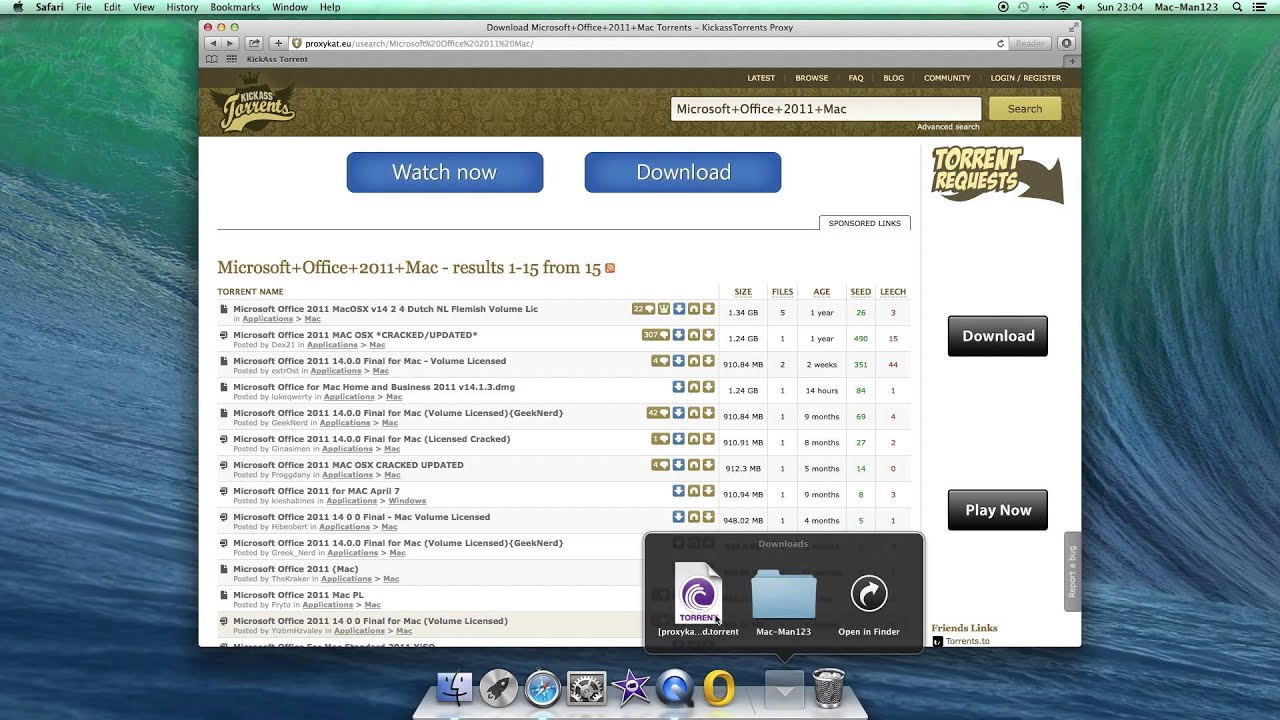The image size is (1280, 720).
Task: Click the Play Now sidebar button
Action: click(998, 510)
